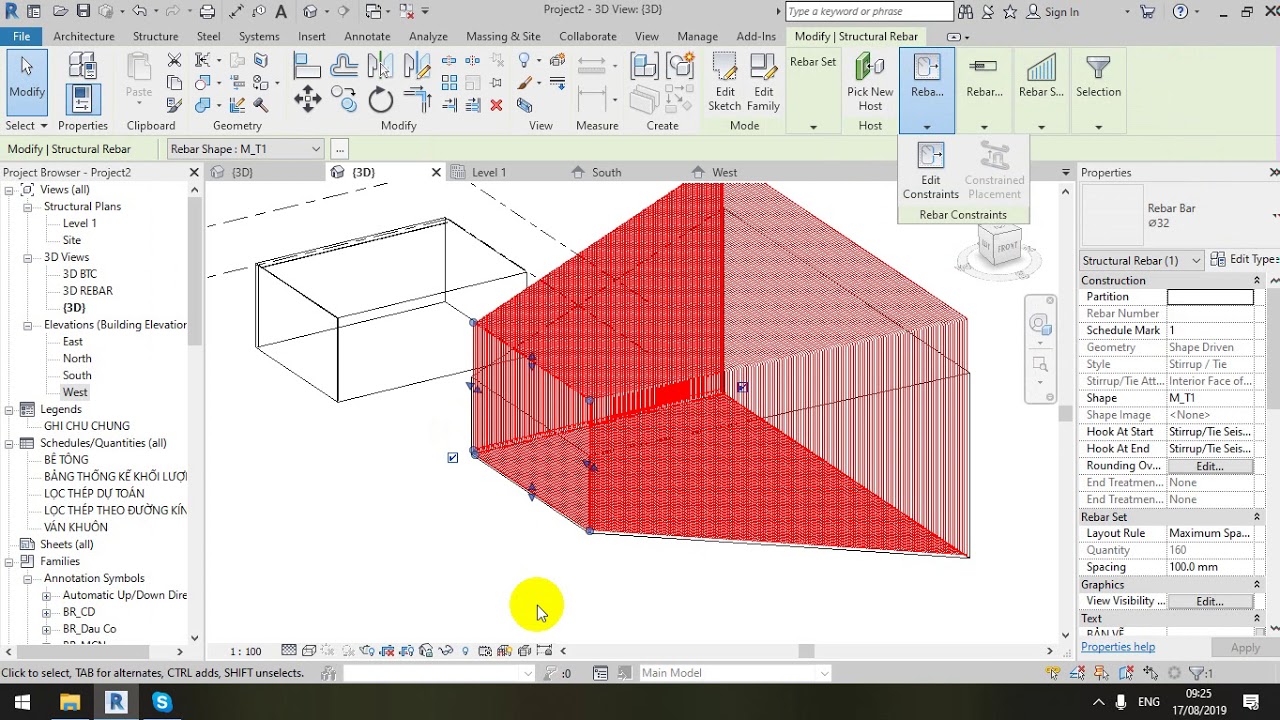Image resolution: width=1280 pixels, height=720 pixels.
Task: Click the Select Elements by Face status icon
Action: click(x=1127, y=673)
